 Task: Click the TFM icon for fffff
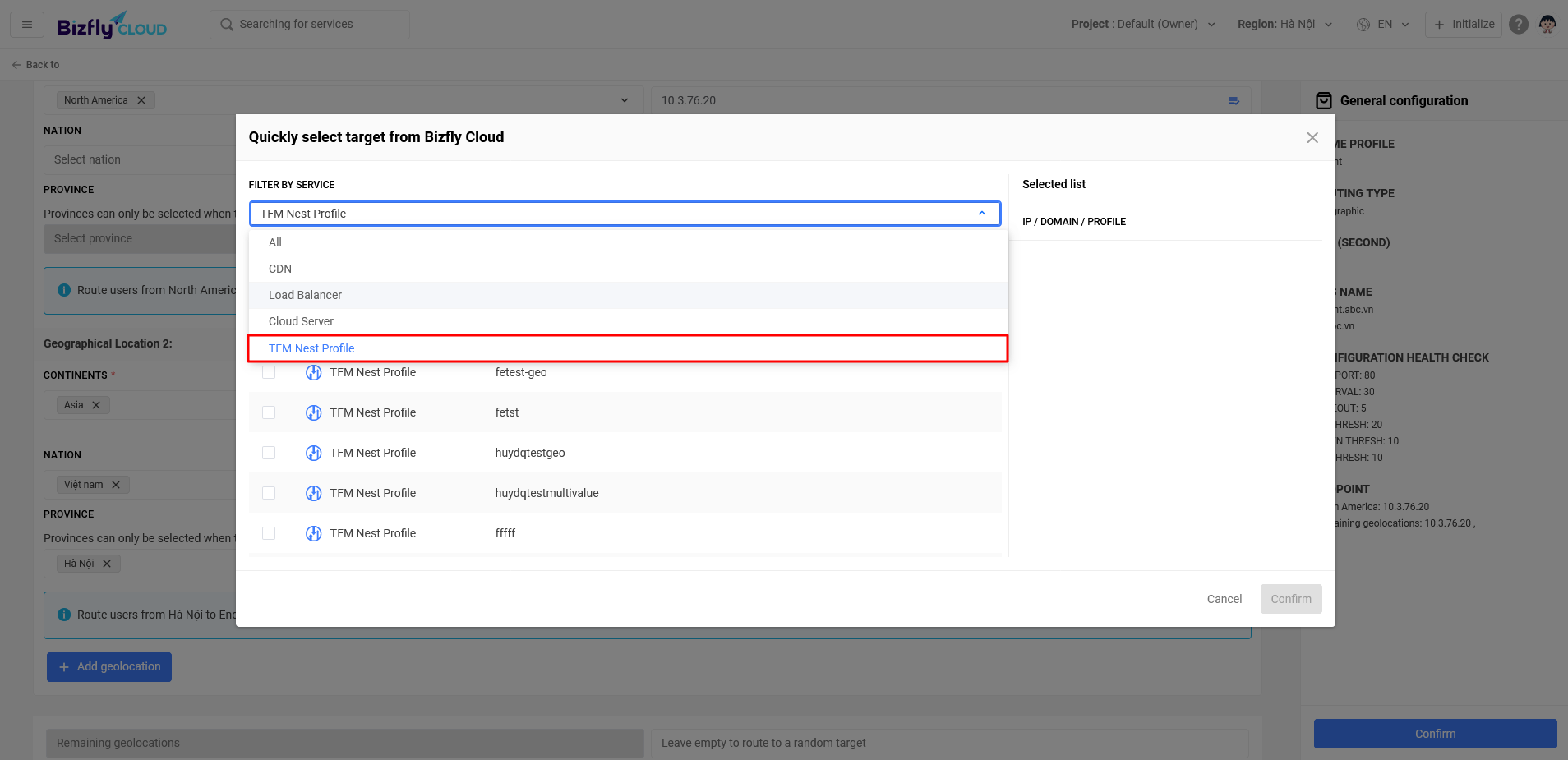pyautogui.click(x=314, y=533)
